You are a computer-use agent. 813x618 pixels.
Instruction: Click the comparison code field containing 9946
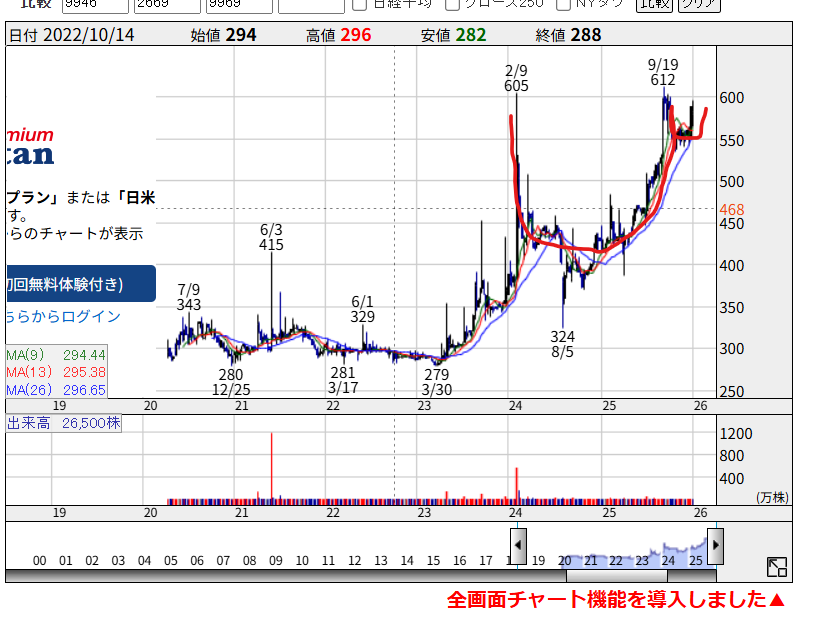coord(95,4)
